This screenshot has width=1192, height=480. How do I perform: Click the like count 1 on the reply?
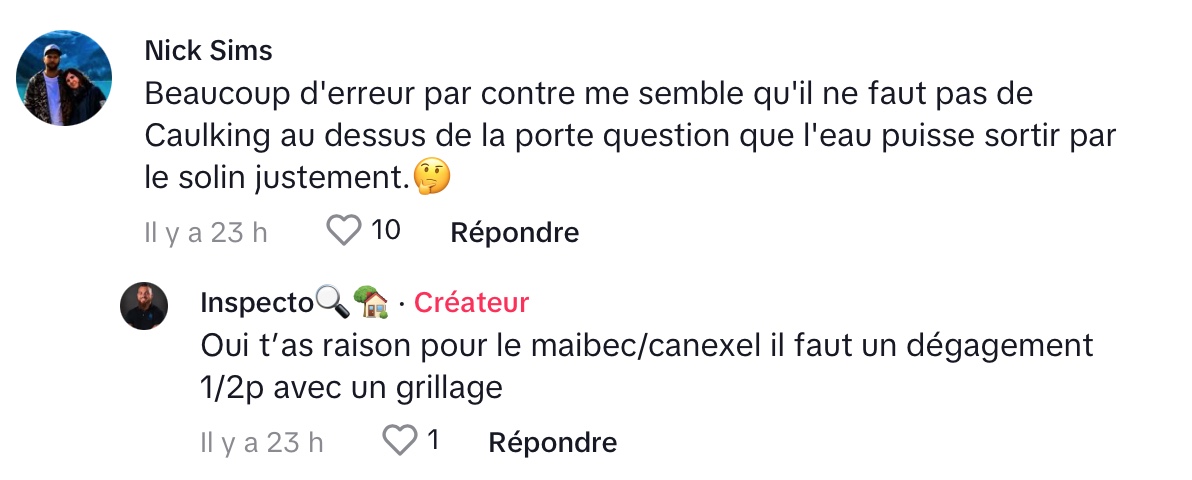pyautogui.click(x=433, y=441)
